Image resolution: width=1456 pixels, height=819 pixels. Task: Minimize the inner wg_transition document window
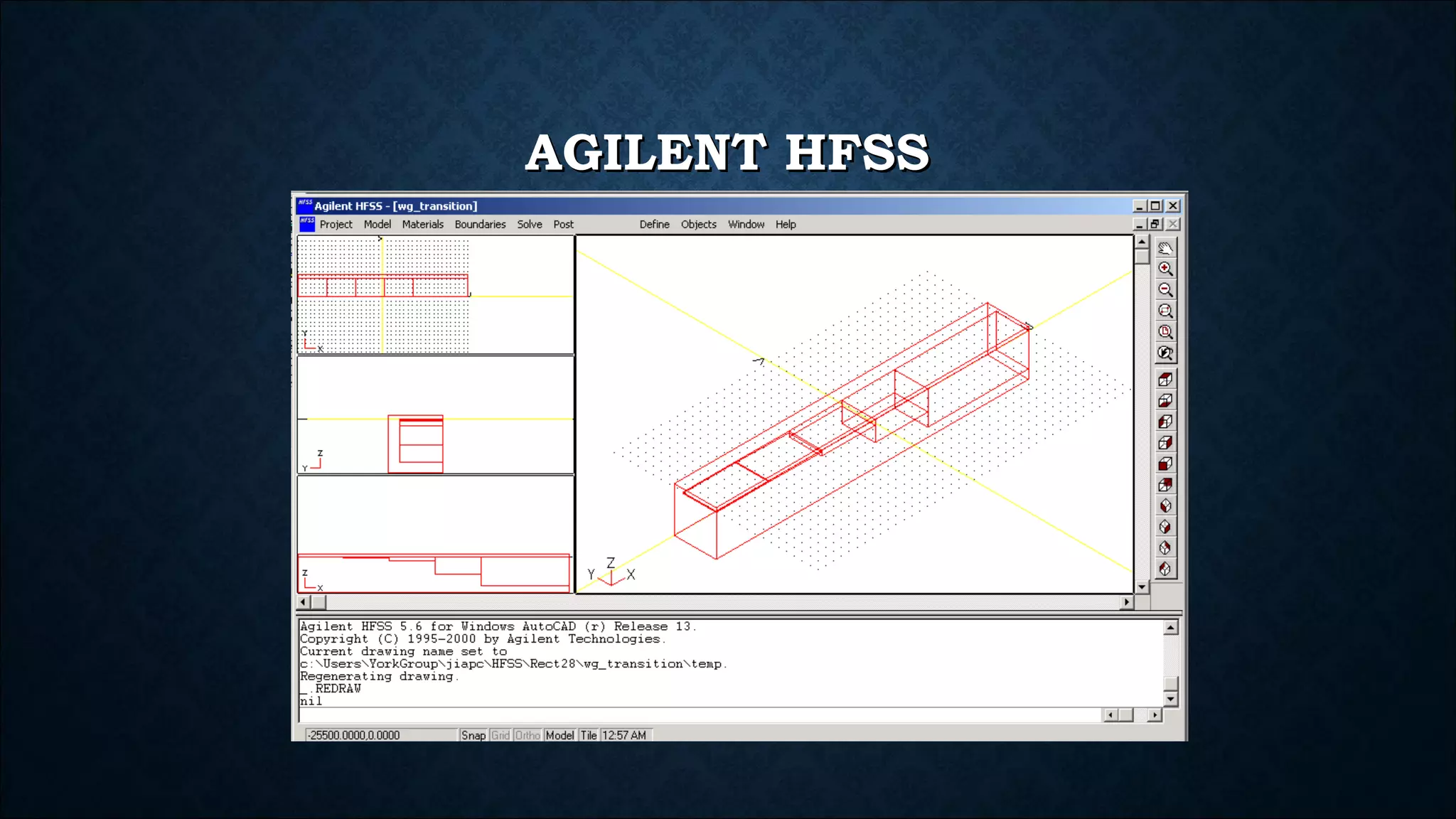[1140, 224]
